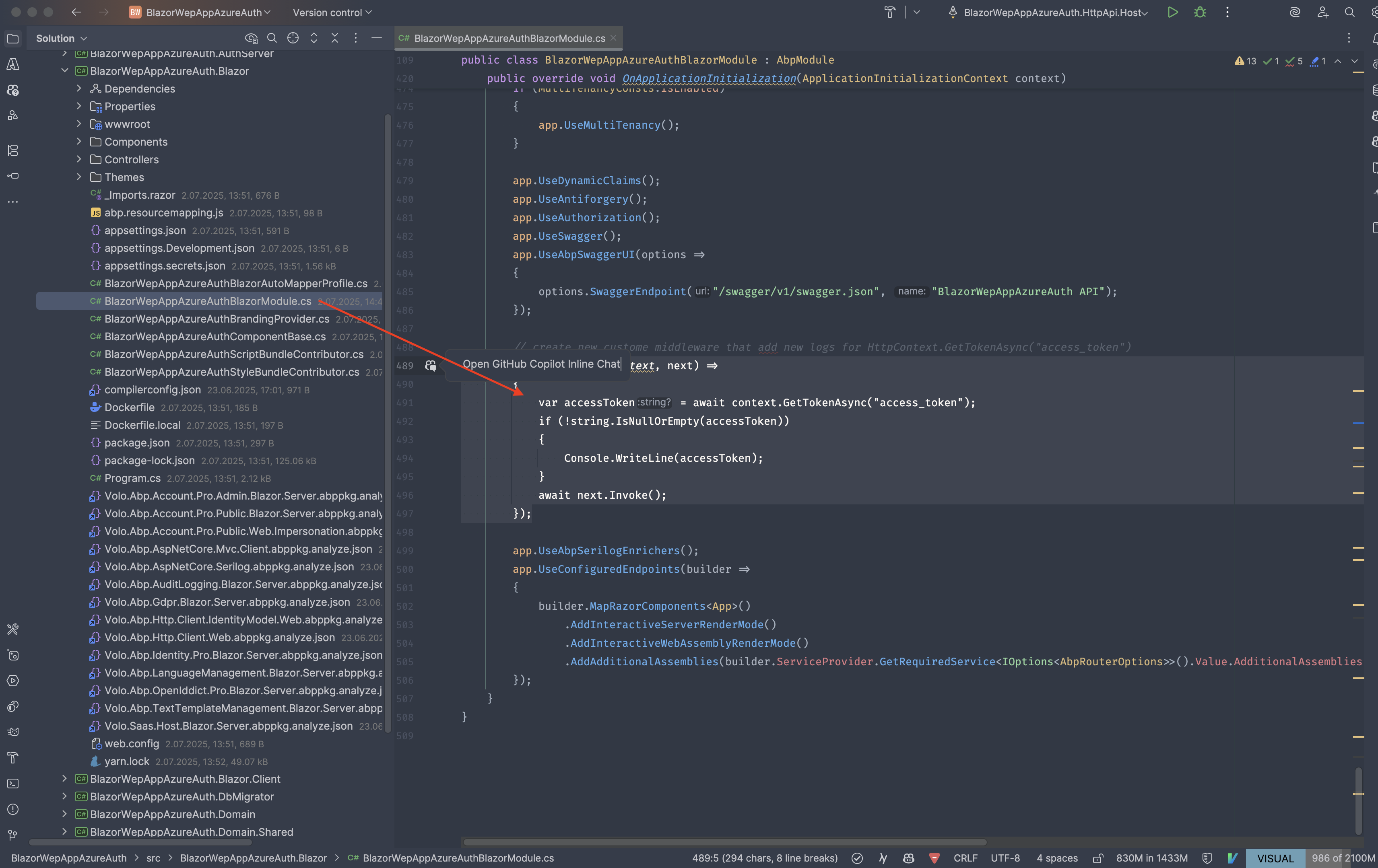Image resolution: width=1378 pixels, height=868 pixels.
Task: Open Program.cs in the solution tree
Action: pos(132,479)
